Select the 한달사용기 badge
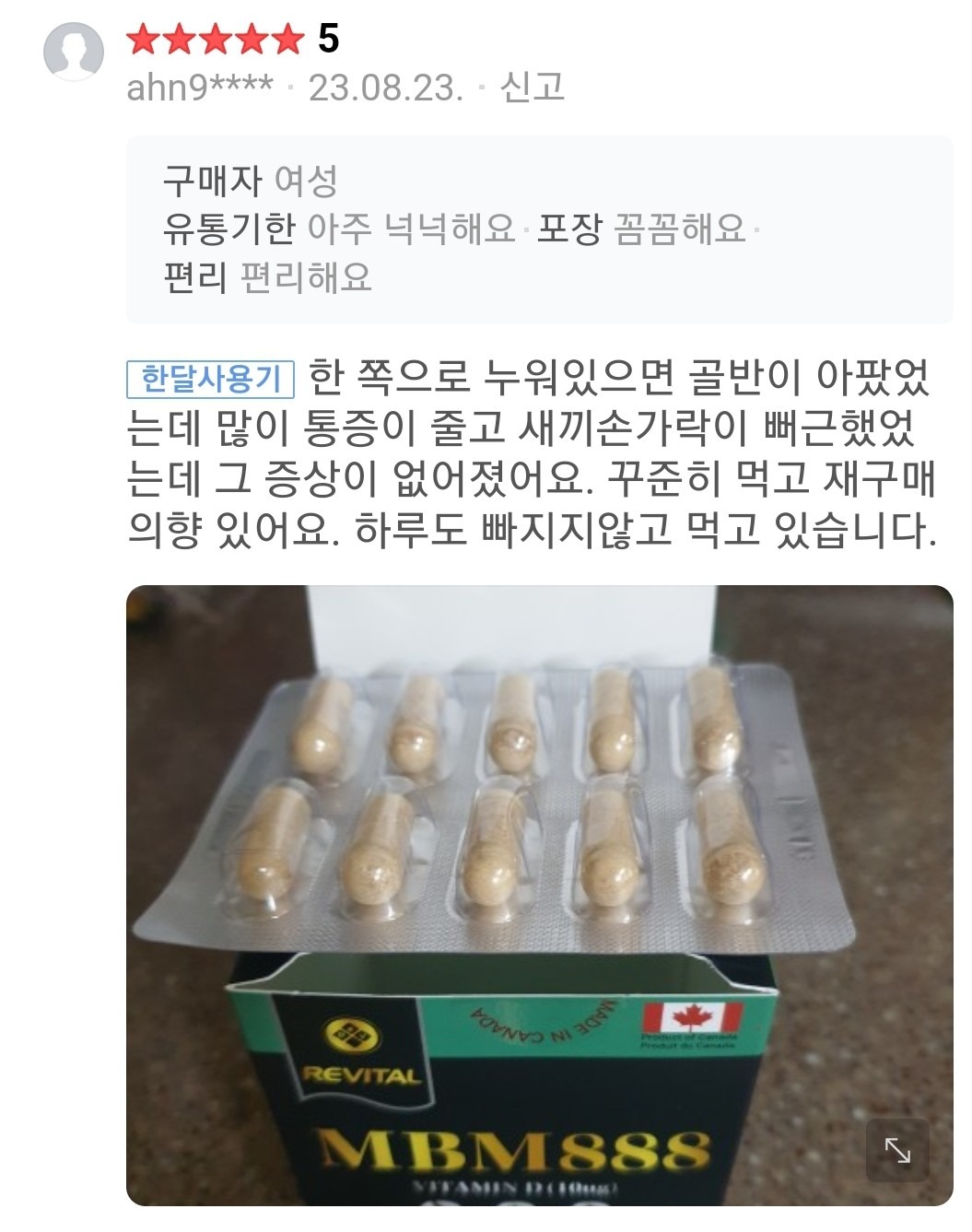The width and height of the screenshot is (972, 1232). click(211, 379)
